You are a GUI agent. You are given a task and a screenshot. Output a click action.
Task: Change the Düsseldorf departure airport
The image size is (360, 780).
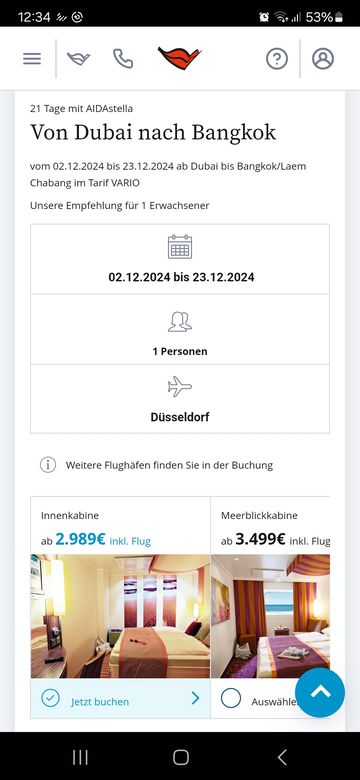coord(180,417)
